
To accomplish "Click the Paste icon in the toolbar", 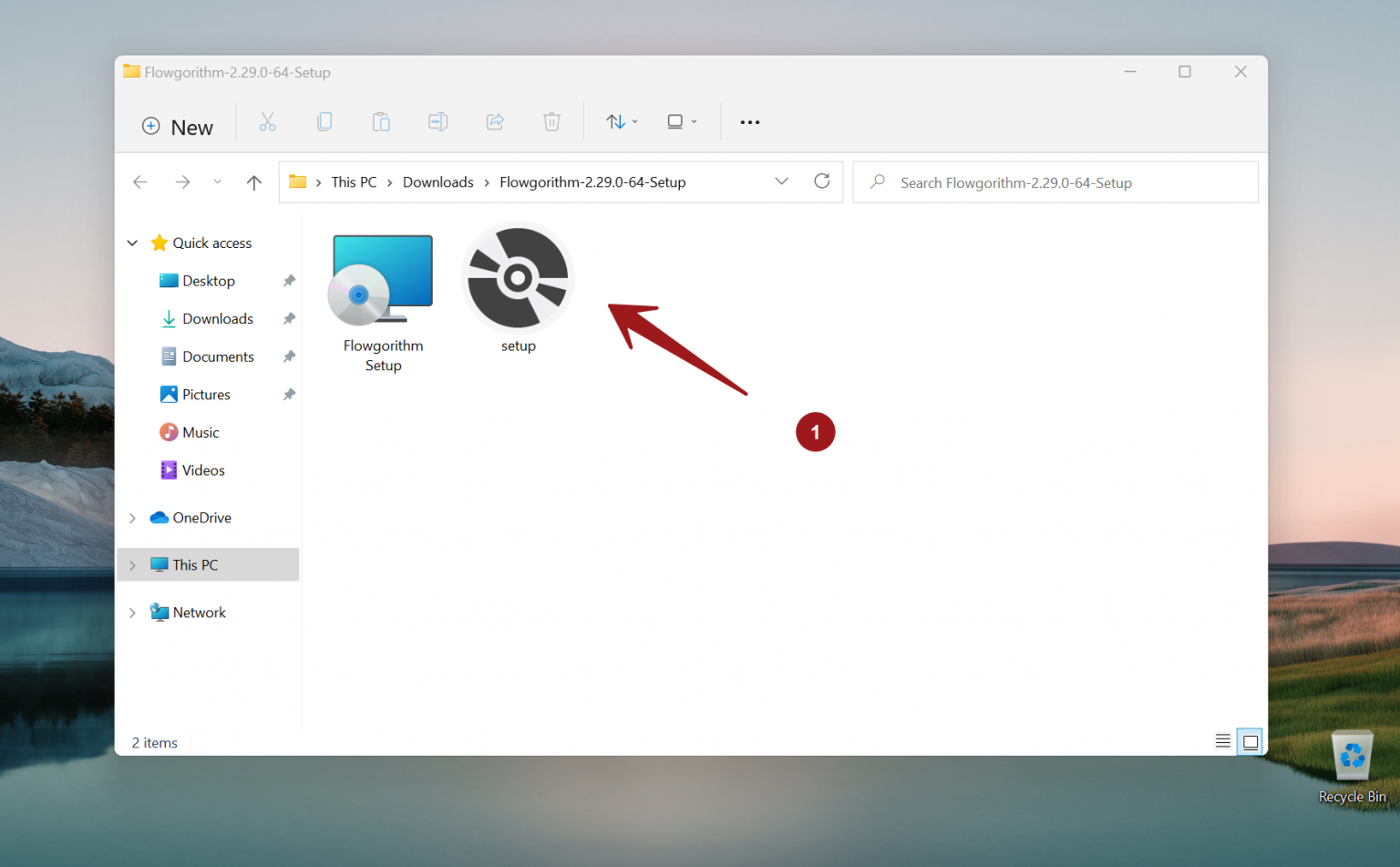I will click(381, 121).
